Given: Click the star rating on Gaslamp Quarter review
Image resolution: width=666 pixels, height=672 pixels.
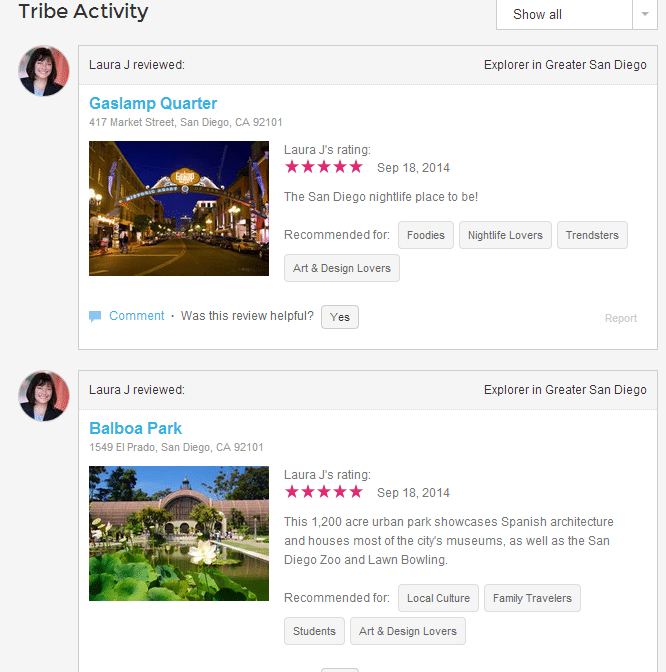Looking at the screenshot, I should (x=324, y=167).
